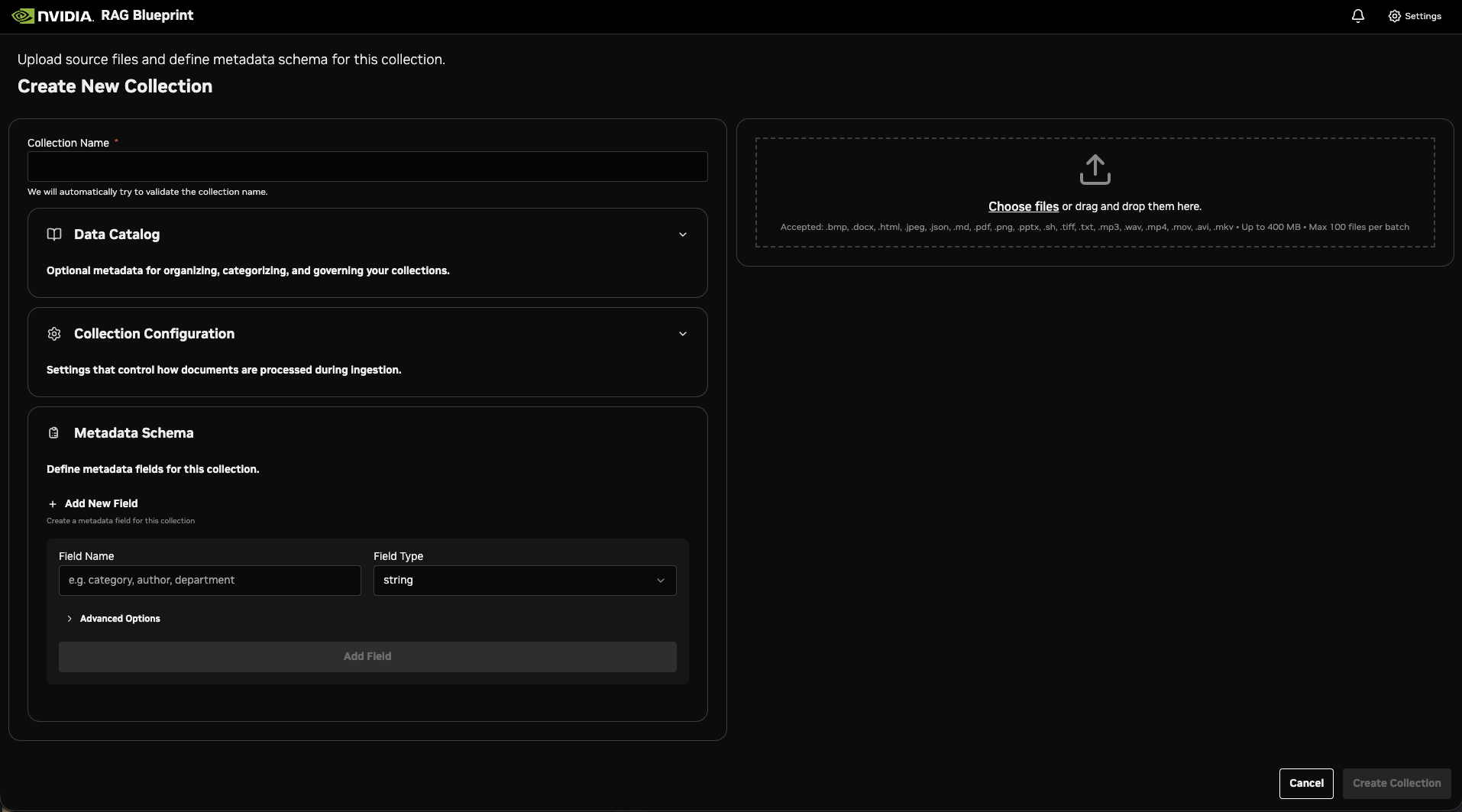1462x812 pixels.
Task: Click the Choose files link
Action: coord(1023,206)
